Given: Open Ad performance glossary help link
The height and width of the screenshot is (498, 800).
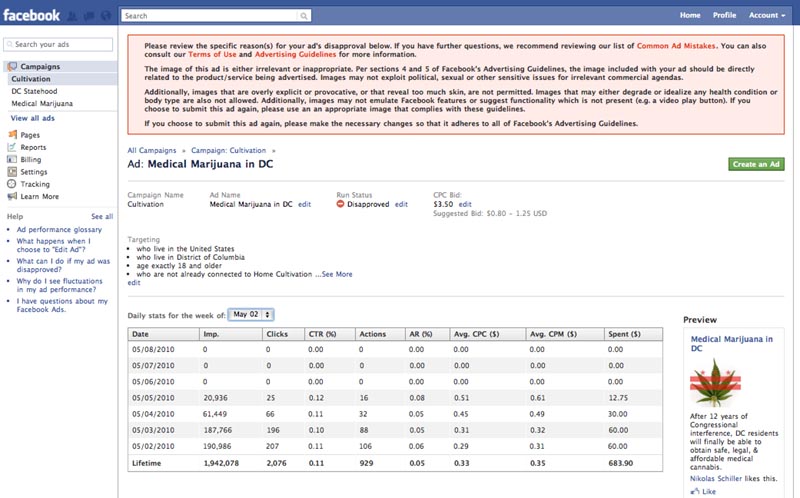Looking at the screenshot, I should [59, 230].
